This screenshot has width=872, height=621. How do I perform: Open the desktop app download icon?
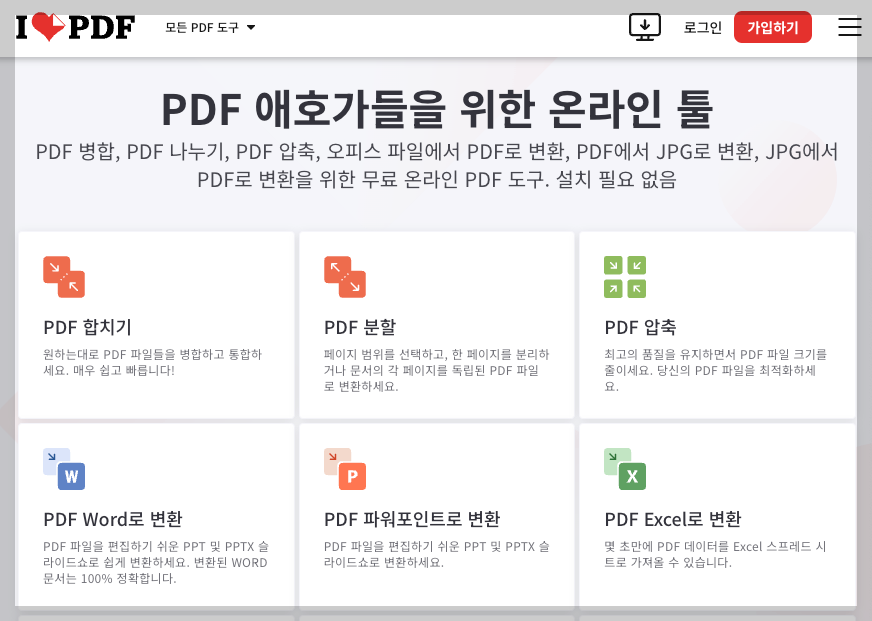pos(644,27)
